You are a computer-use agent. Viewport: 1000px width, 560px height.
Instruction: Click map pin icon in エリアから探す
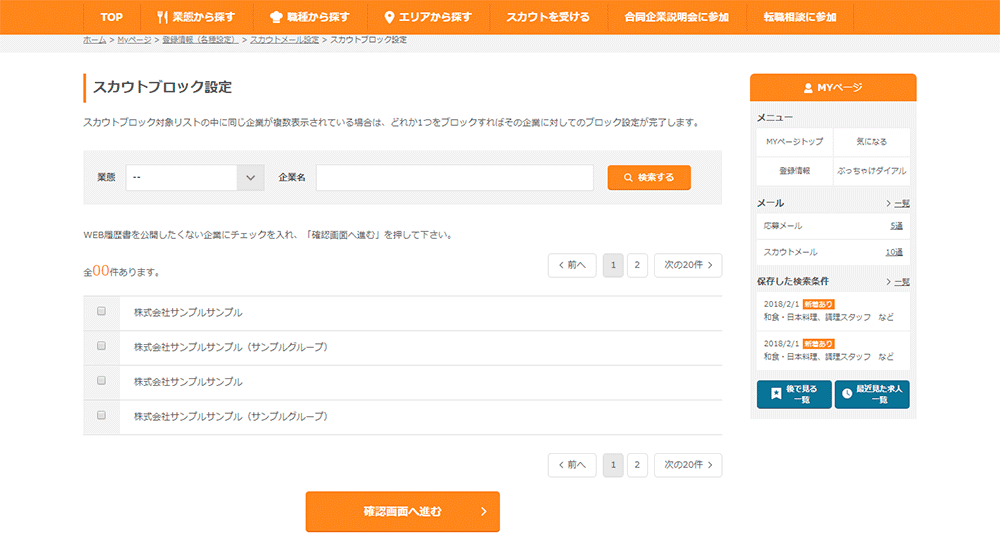click(x=389, y=17)
